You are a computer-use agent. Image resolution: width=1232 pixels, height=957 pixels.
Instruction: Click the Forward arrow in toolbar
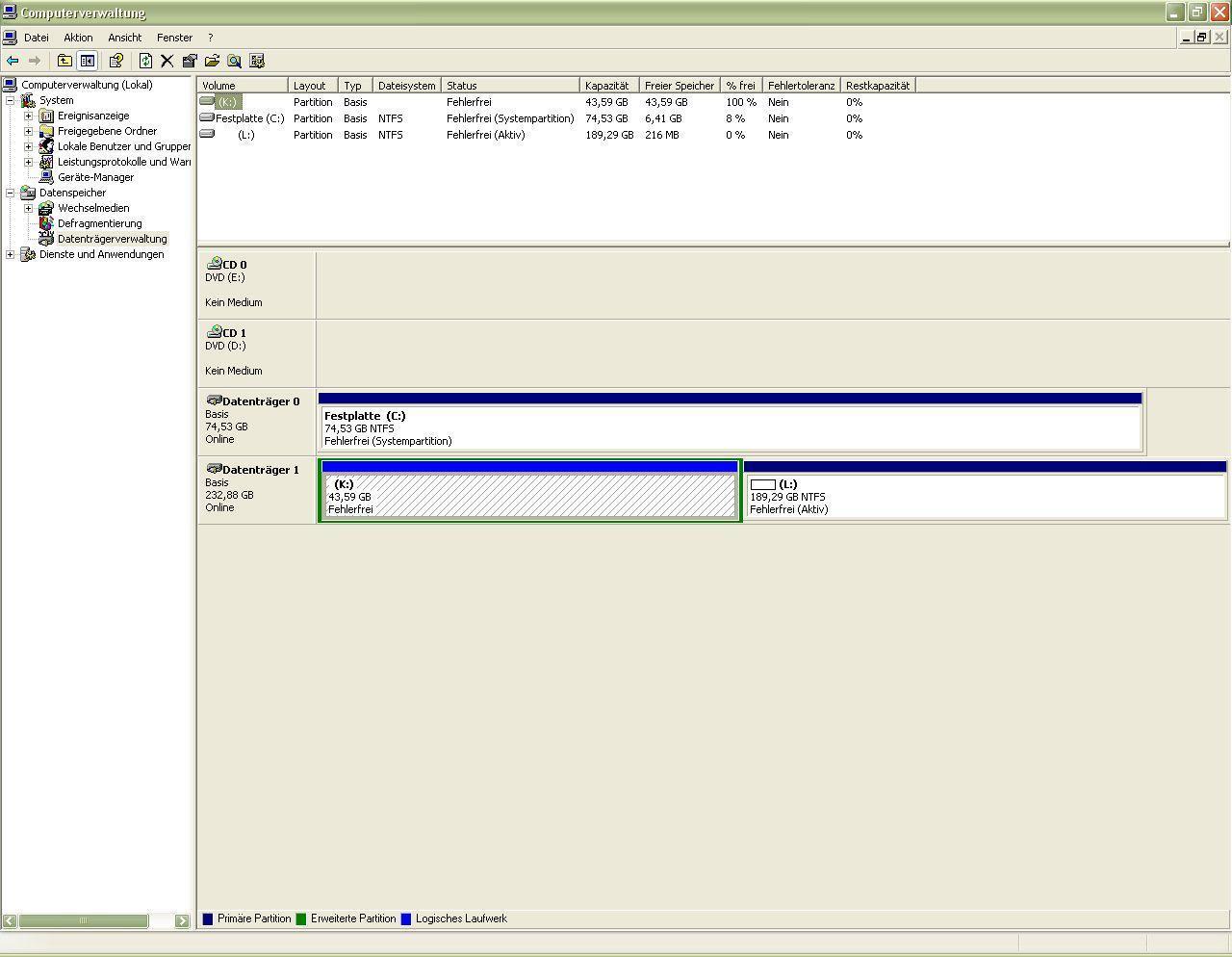pyautogui.click(x=35, y=61)
